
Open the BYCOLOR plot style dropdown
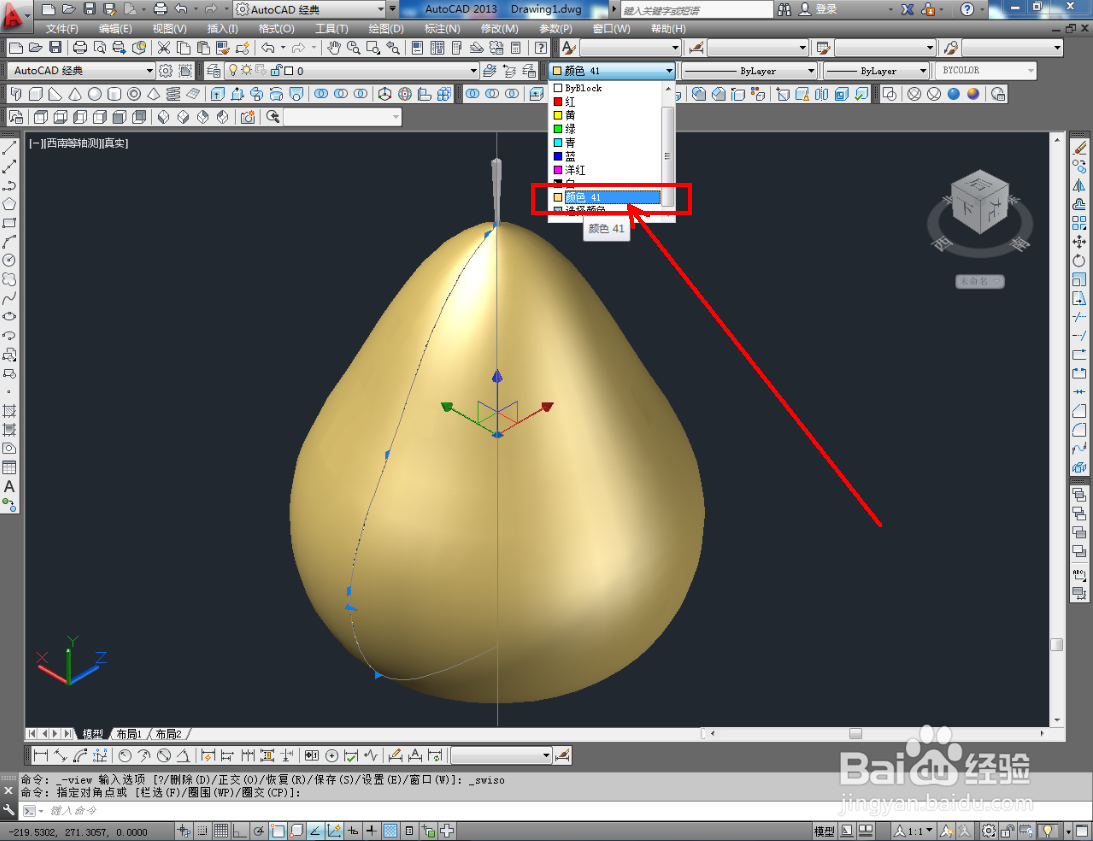(1030, 70)
